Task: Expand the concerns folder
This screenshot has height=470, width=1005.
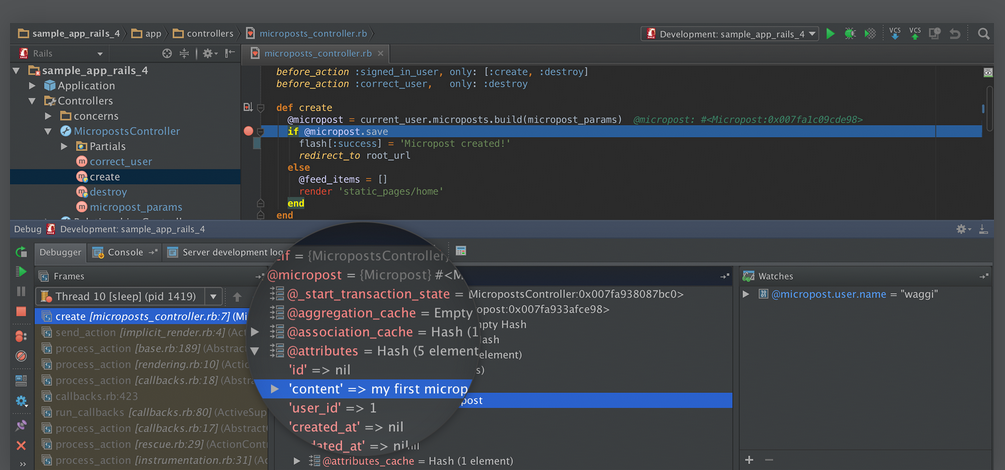Action: (48, 116)
